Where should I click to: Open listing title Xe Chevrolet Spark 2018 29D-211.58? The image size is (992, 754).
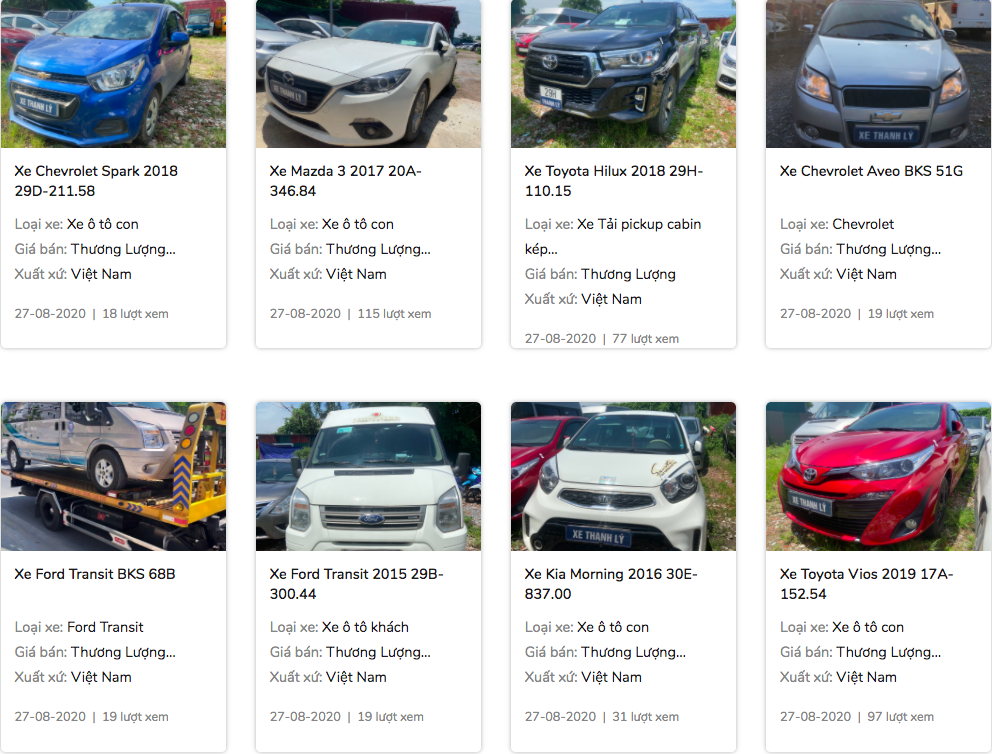tap(96, 181)
